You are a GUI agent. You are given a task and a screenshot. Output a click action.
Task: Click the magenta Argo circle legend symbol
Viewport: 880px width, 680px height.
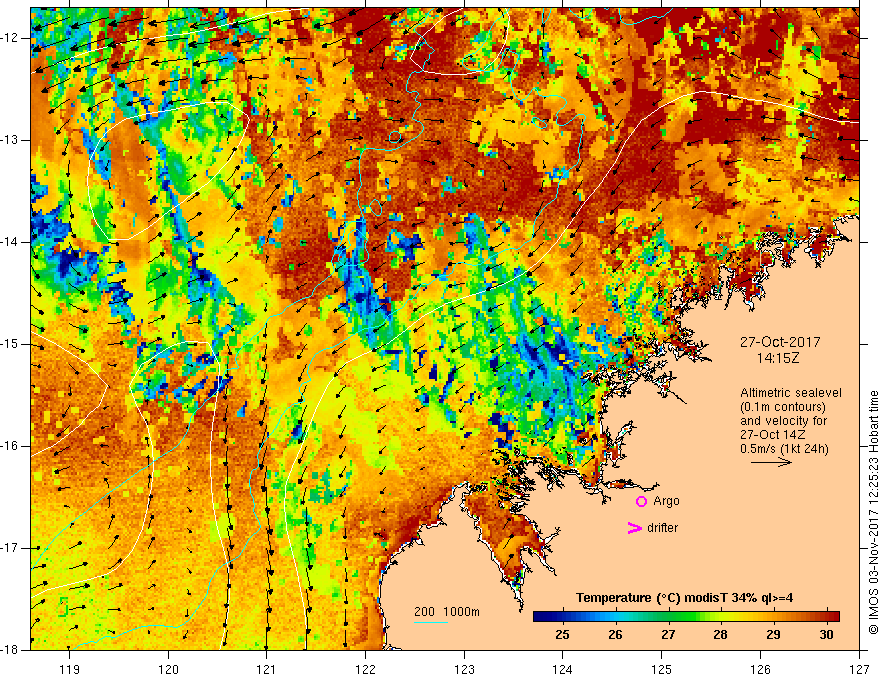(x=641, y=502)
